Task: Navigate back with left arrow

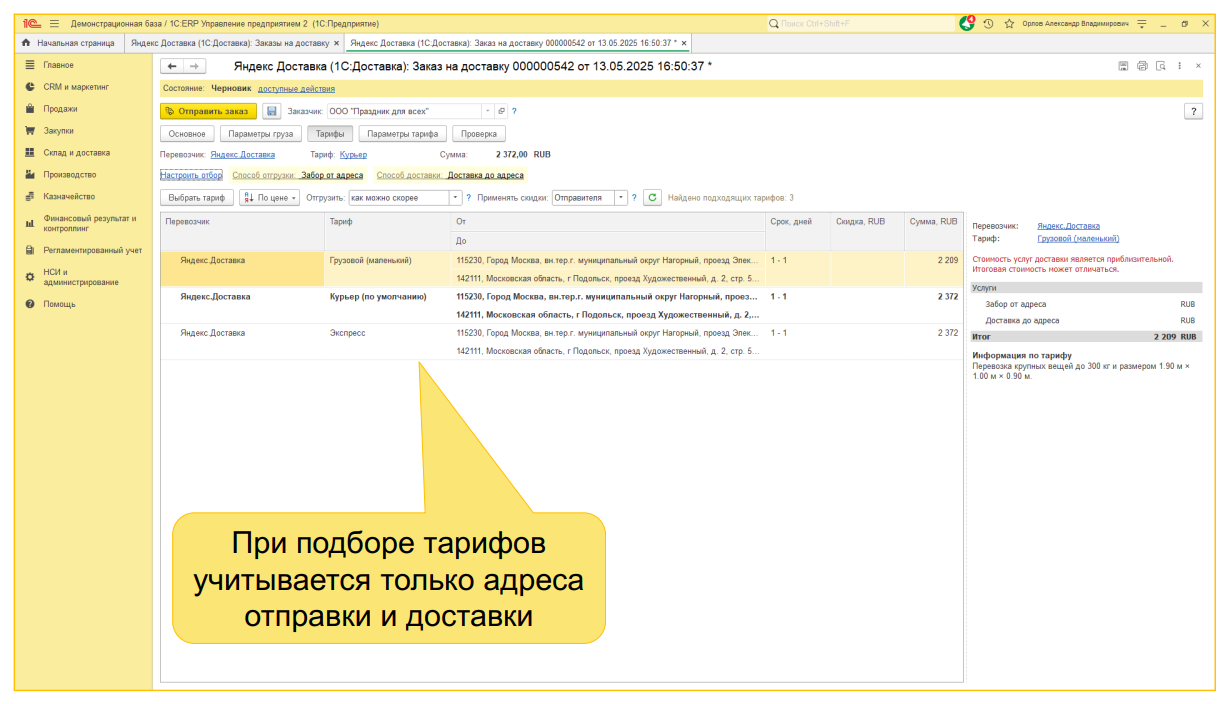Action: click(171, 65)
